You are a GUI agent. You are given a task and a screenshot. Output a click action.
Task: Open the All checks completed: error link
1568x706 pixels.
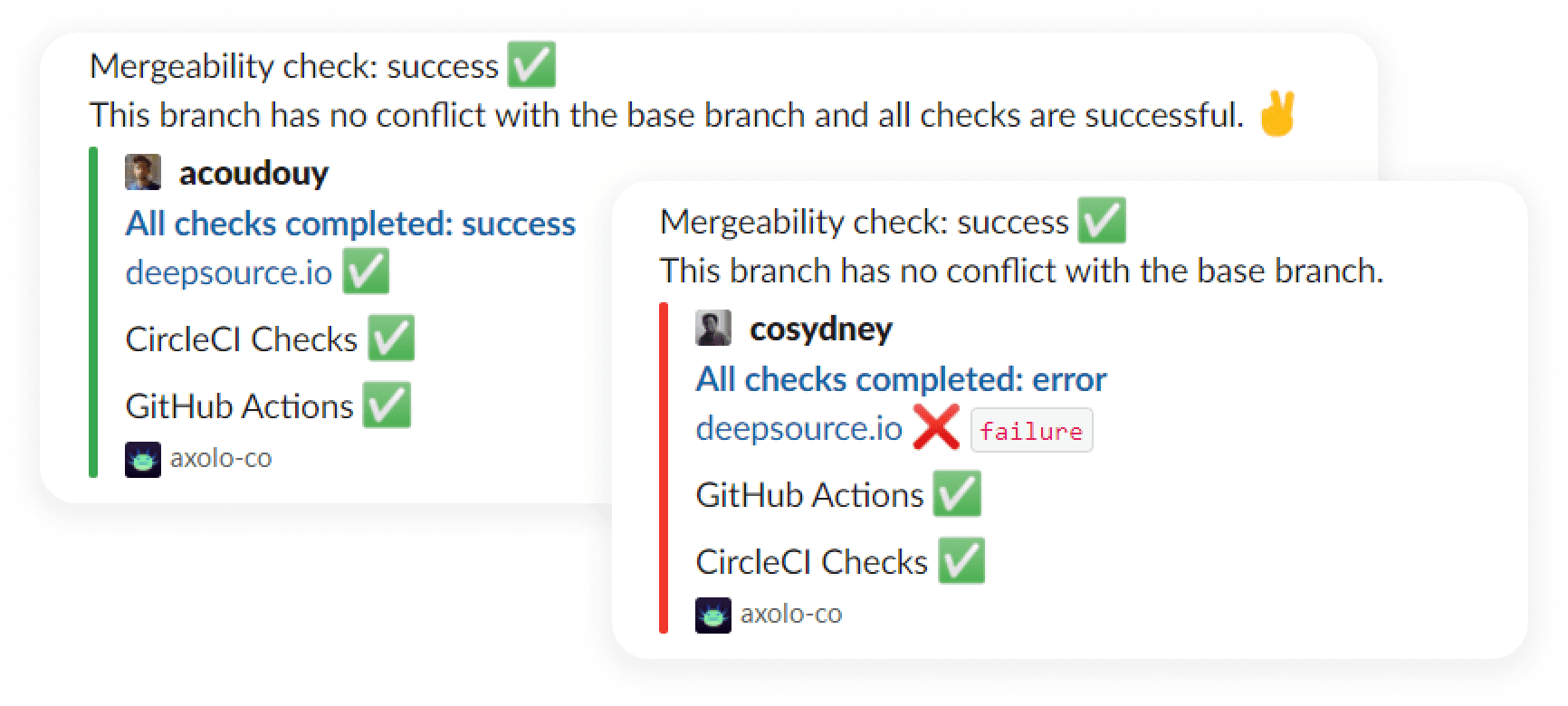click(900, 378)
